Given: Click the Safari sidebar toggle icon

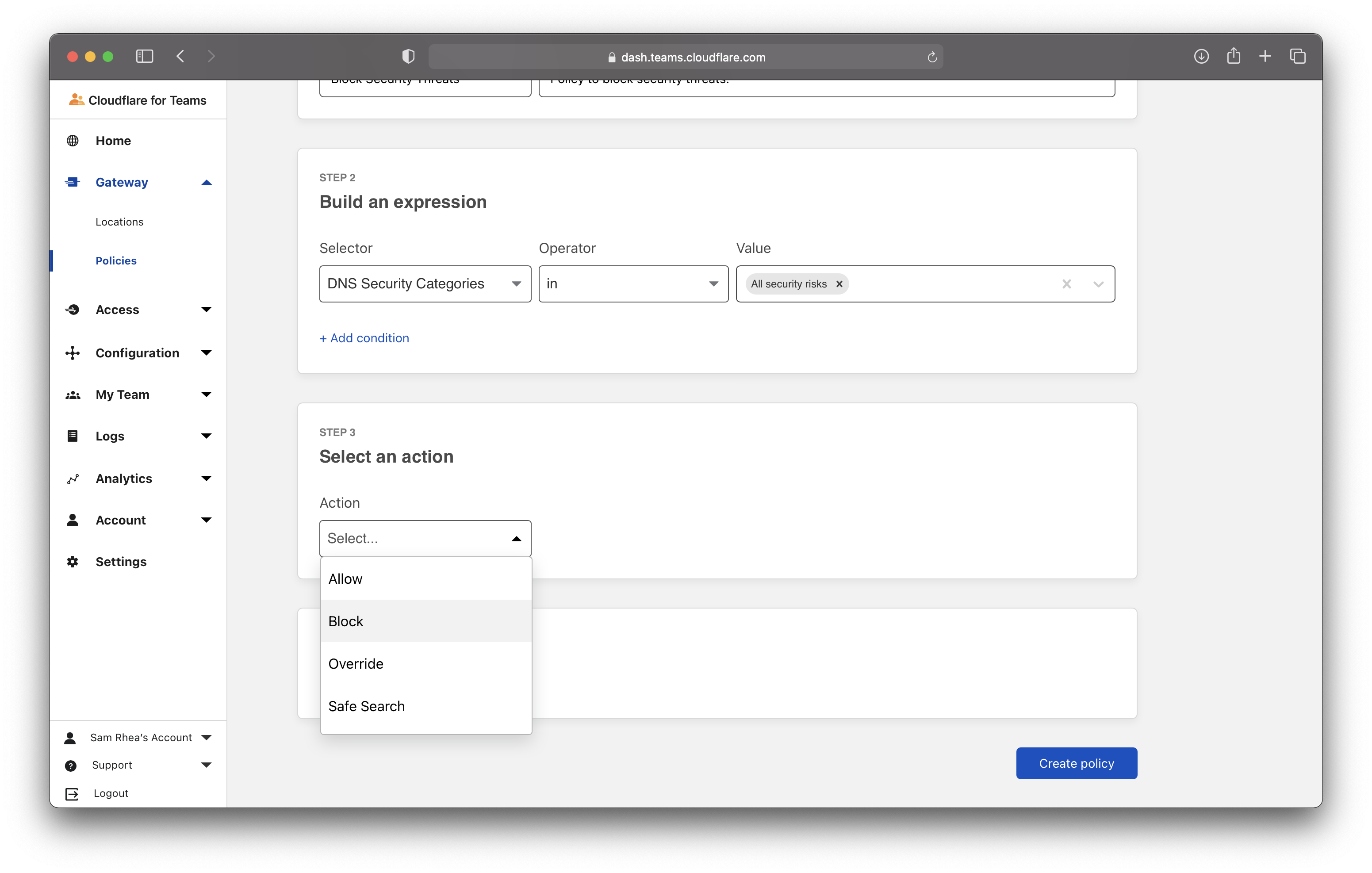Looking at the screenshot, I should pyautogui.click(x=144, y=57).
